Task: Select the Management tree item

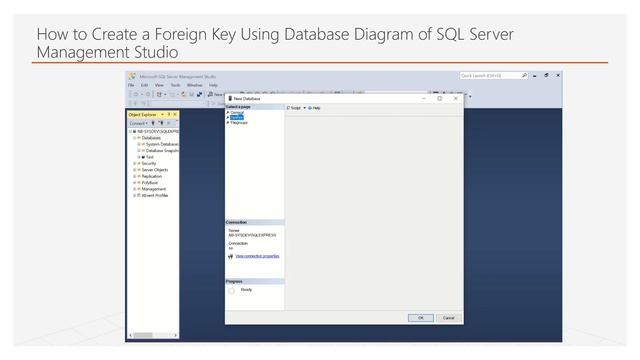Action: pos(153,189)
